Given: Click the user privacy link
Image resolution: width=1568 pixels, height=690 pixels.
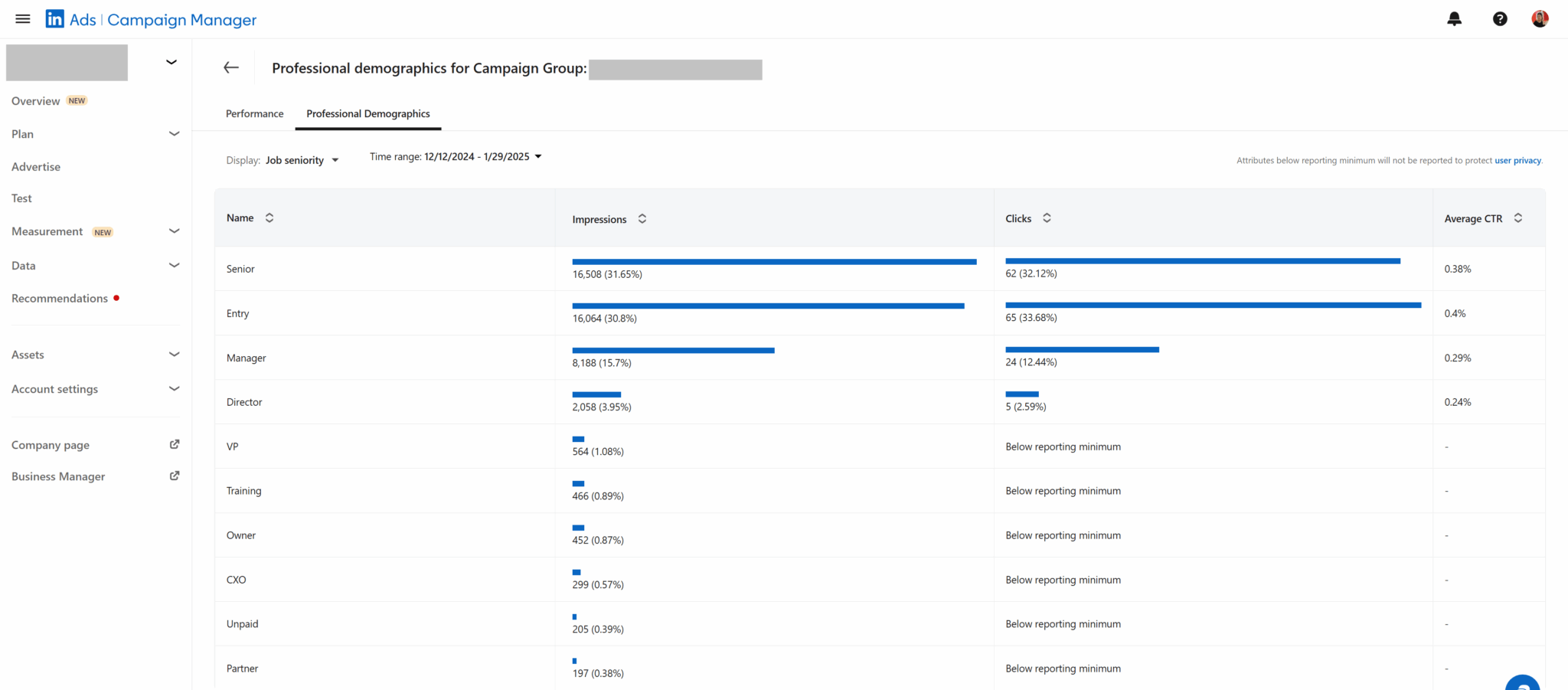Looking at the screenshot, I should [1517, 161].
